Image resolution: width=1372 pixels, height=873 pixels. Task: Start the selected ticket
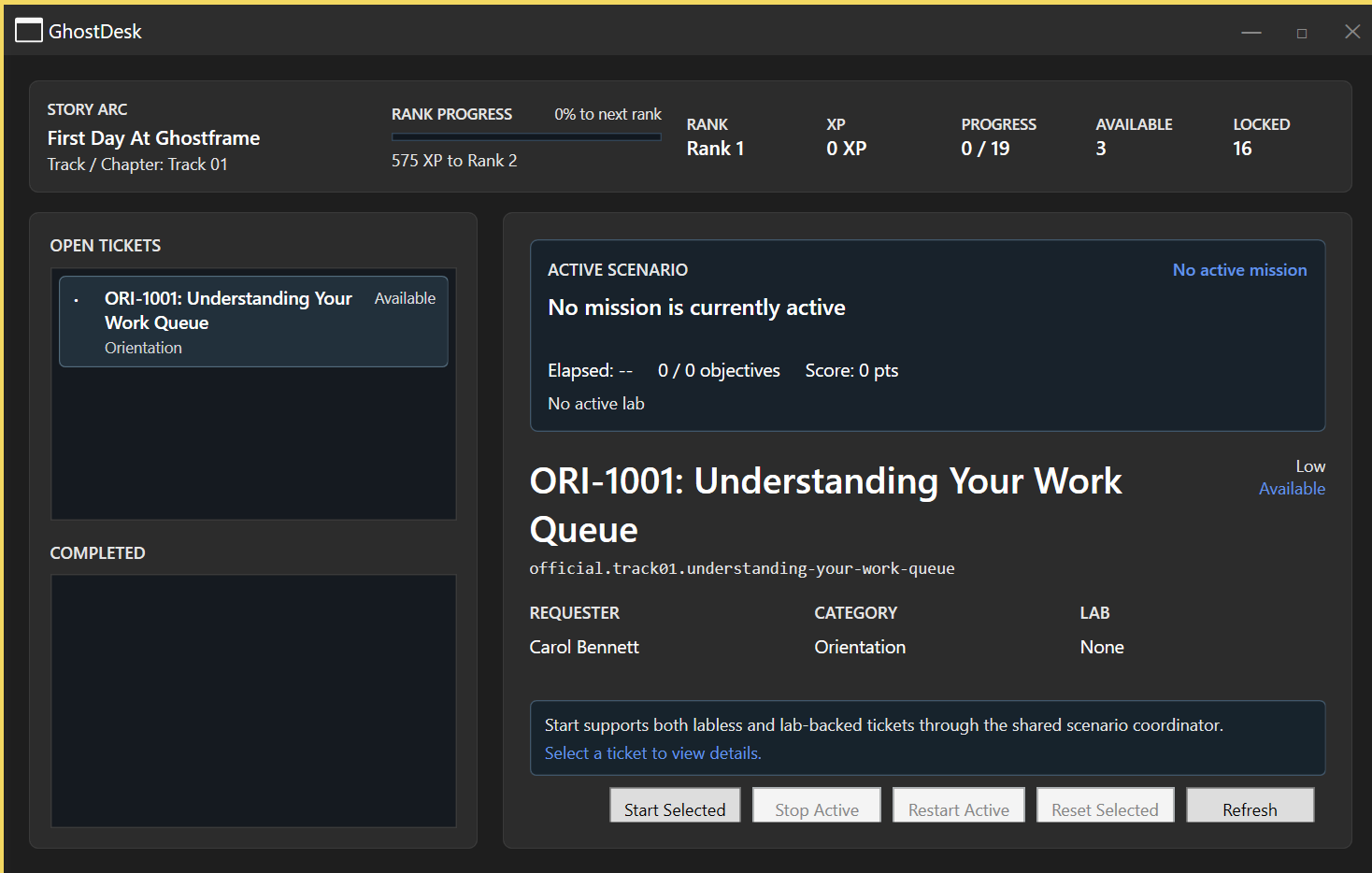point(675,806)
